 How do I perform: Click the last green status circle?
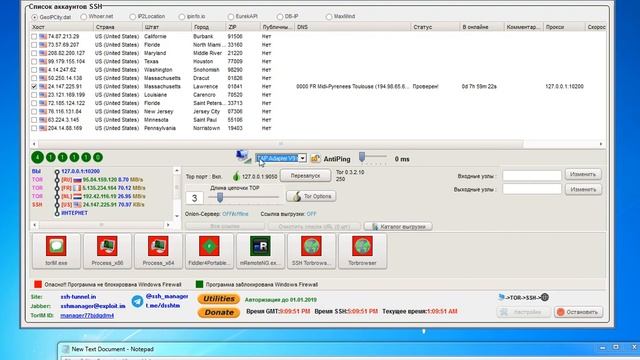coord(98,157)
